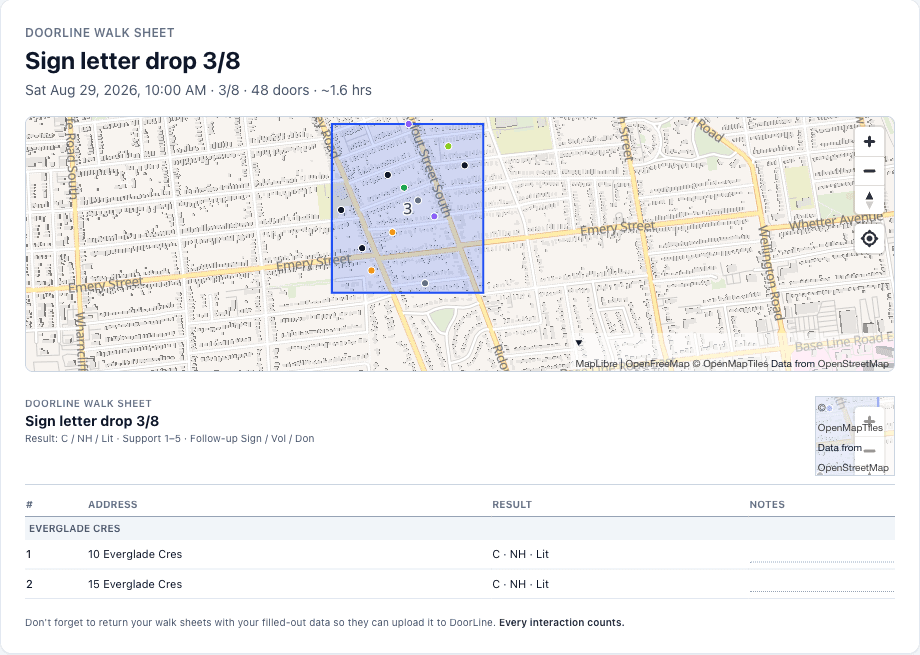Follow the OpenMapTiles attribution link
Screen dimensions: 920x655
point(736,364)
